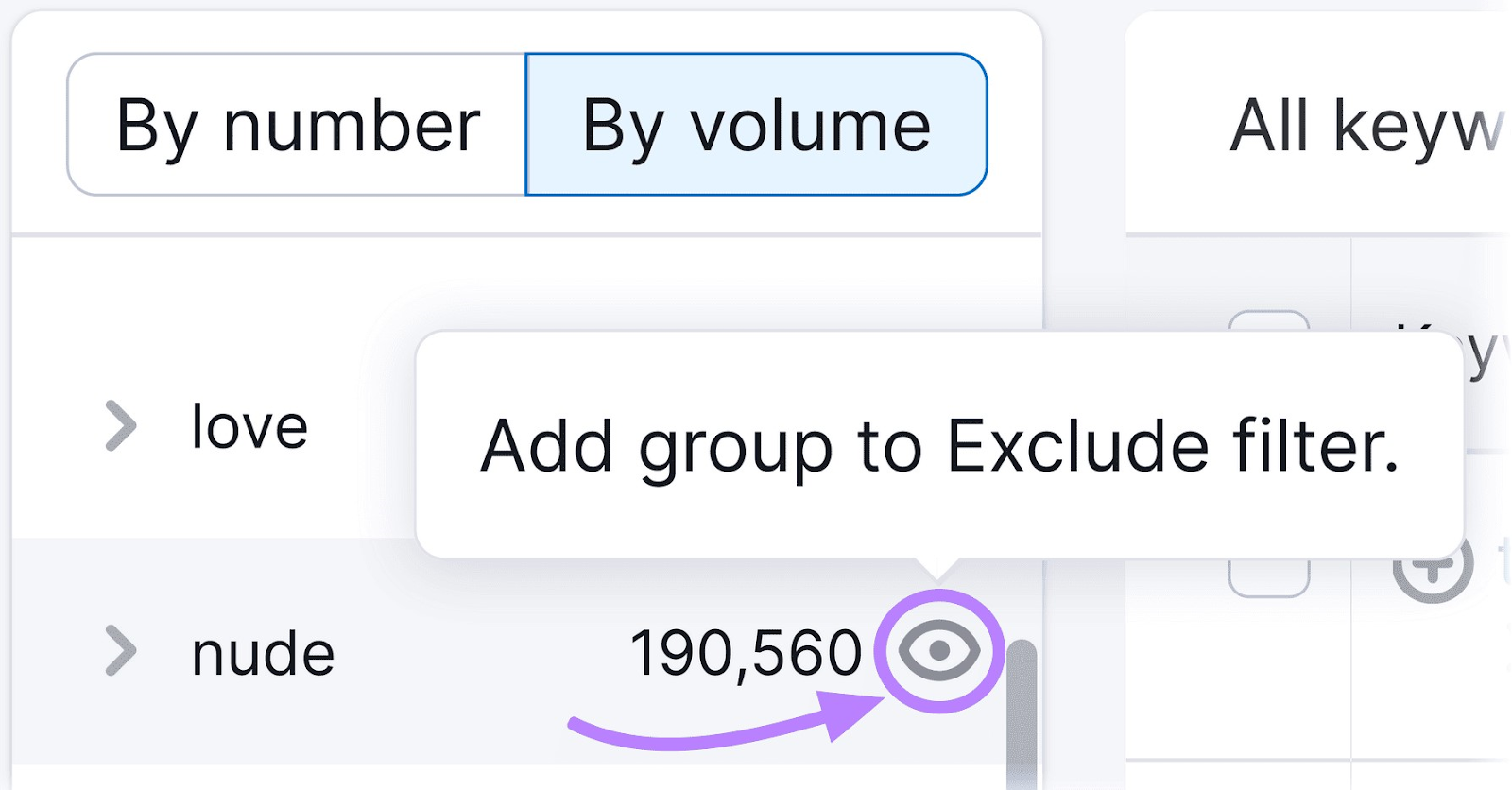The image size is (1512, 790).
Task: Collapse the love group using its chevron
Action: tap(123, 425)
